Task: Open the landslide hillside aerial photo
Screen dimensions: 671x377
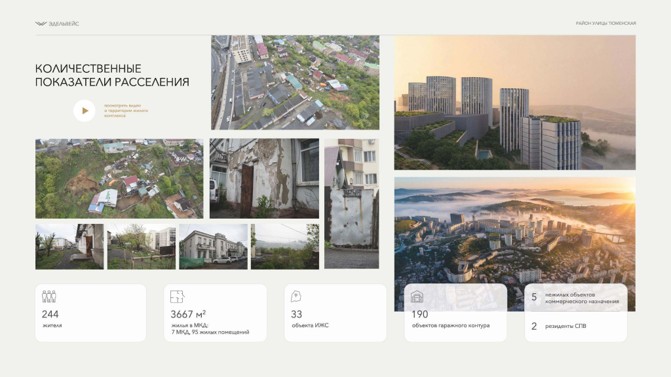Action: (x=119, y=178)
